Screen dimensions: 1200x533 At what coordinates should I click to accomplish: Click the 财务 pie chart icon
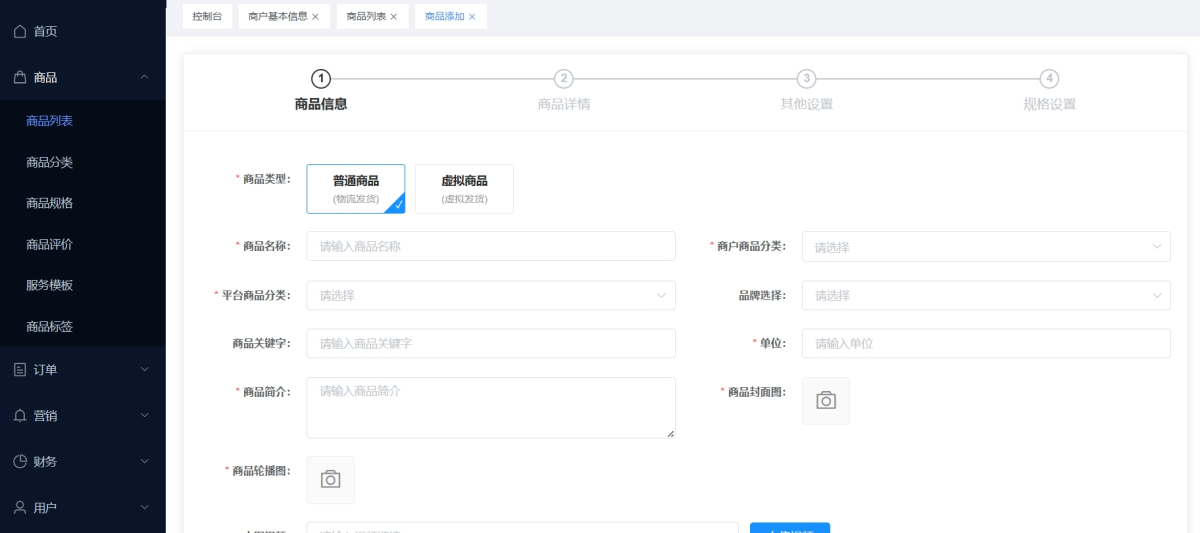pos(20,461)
